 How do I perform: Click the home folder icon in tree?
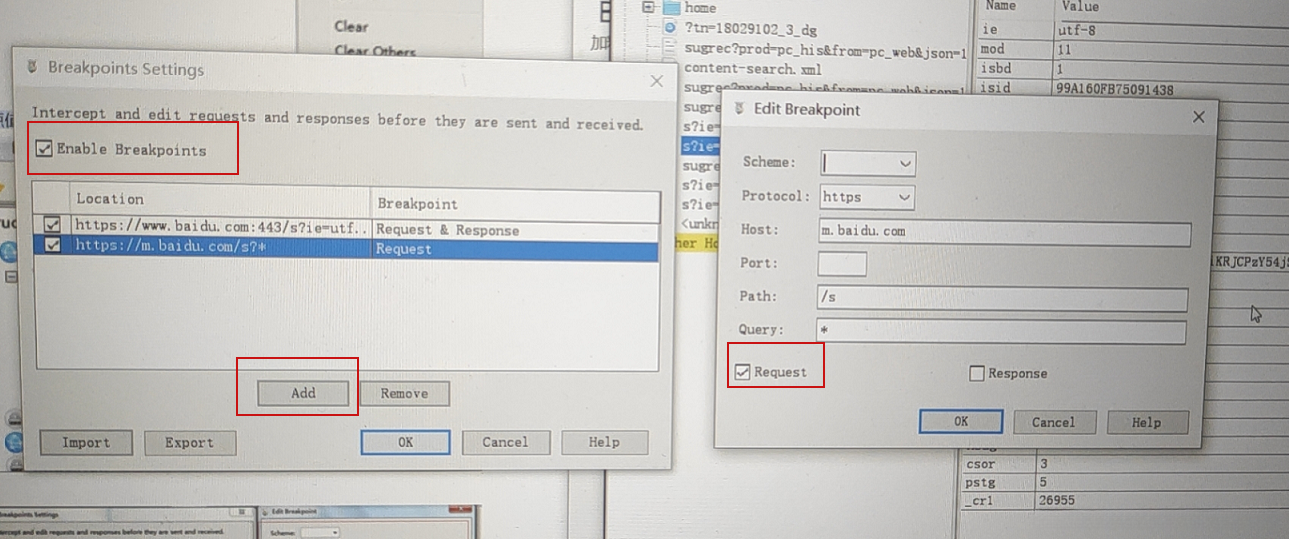tap(669, 8)
